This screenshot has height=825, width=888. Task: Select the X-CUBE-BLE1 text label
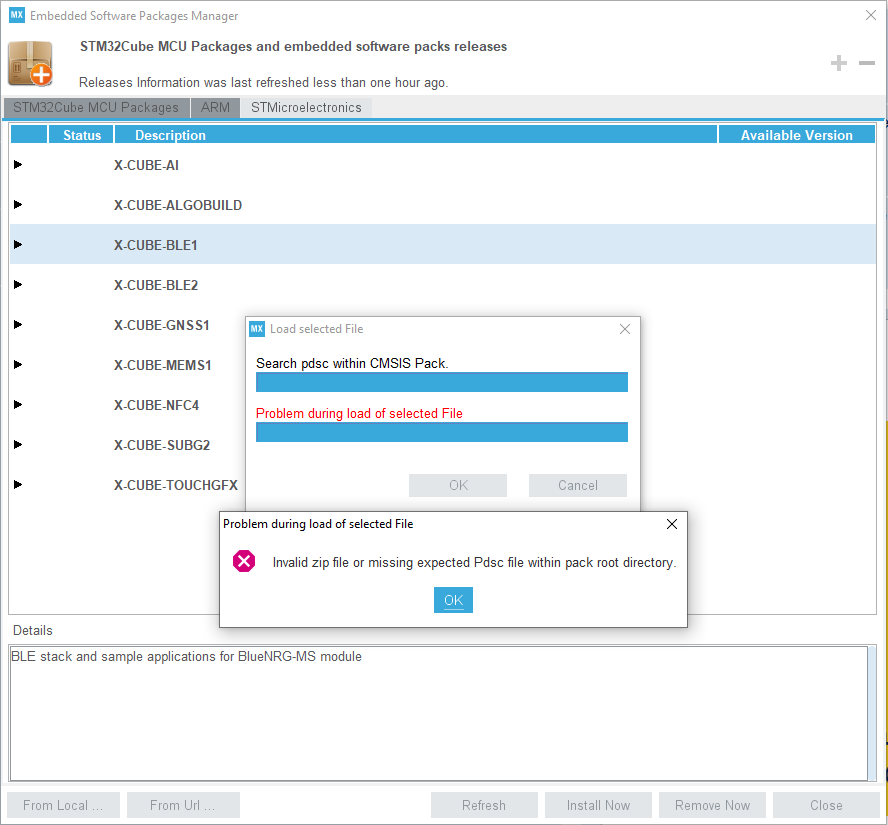click(x=156, y=245)
